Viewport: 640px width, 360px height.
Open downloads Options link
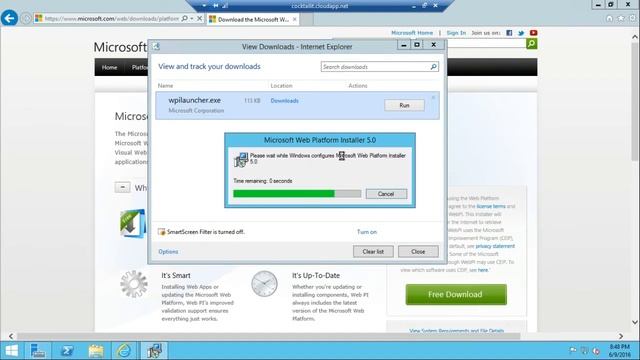[x=168, y=251]
